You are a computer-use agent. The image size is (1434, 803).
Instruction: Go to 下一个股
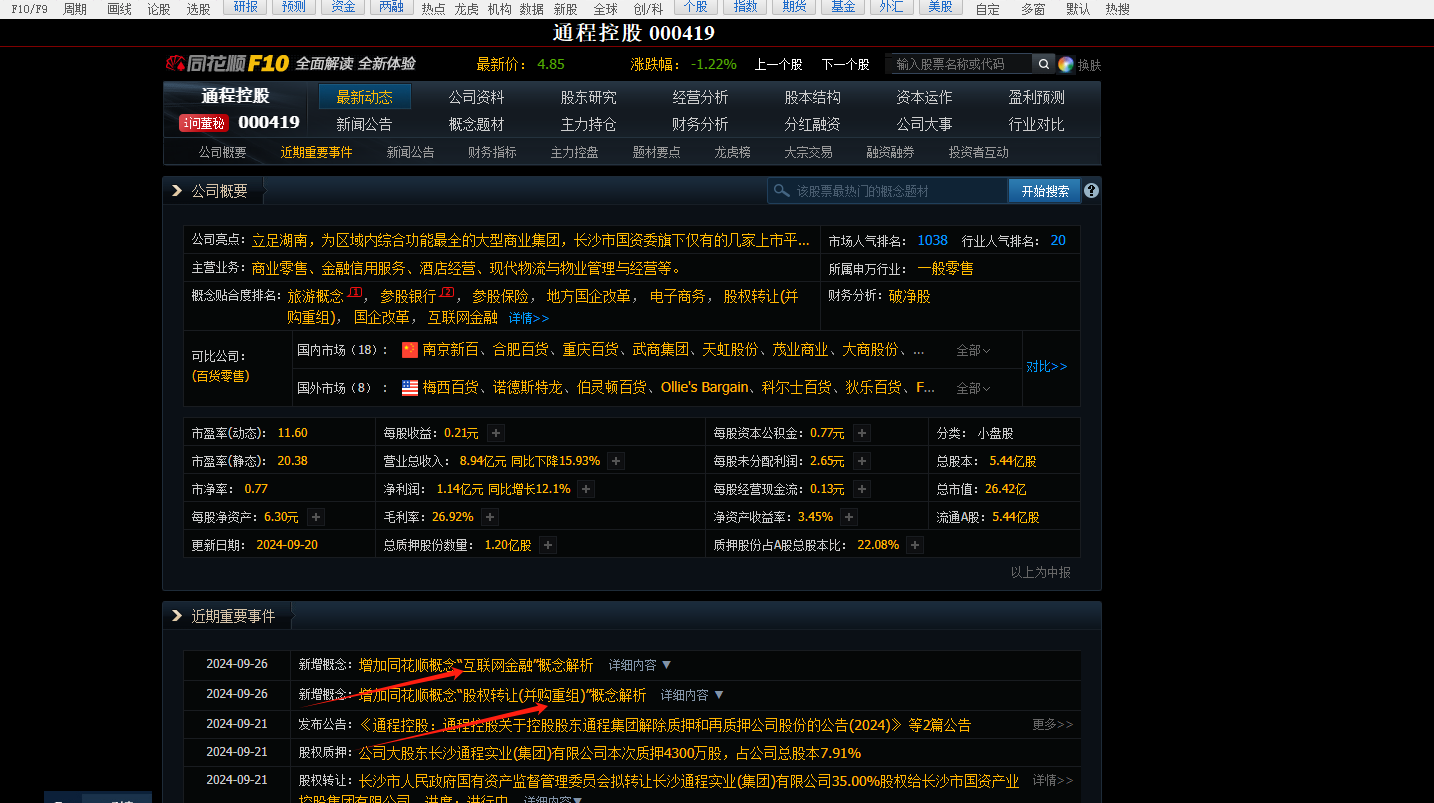(x=845, y=64)
